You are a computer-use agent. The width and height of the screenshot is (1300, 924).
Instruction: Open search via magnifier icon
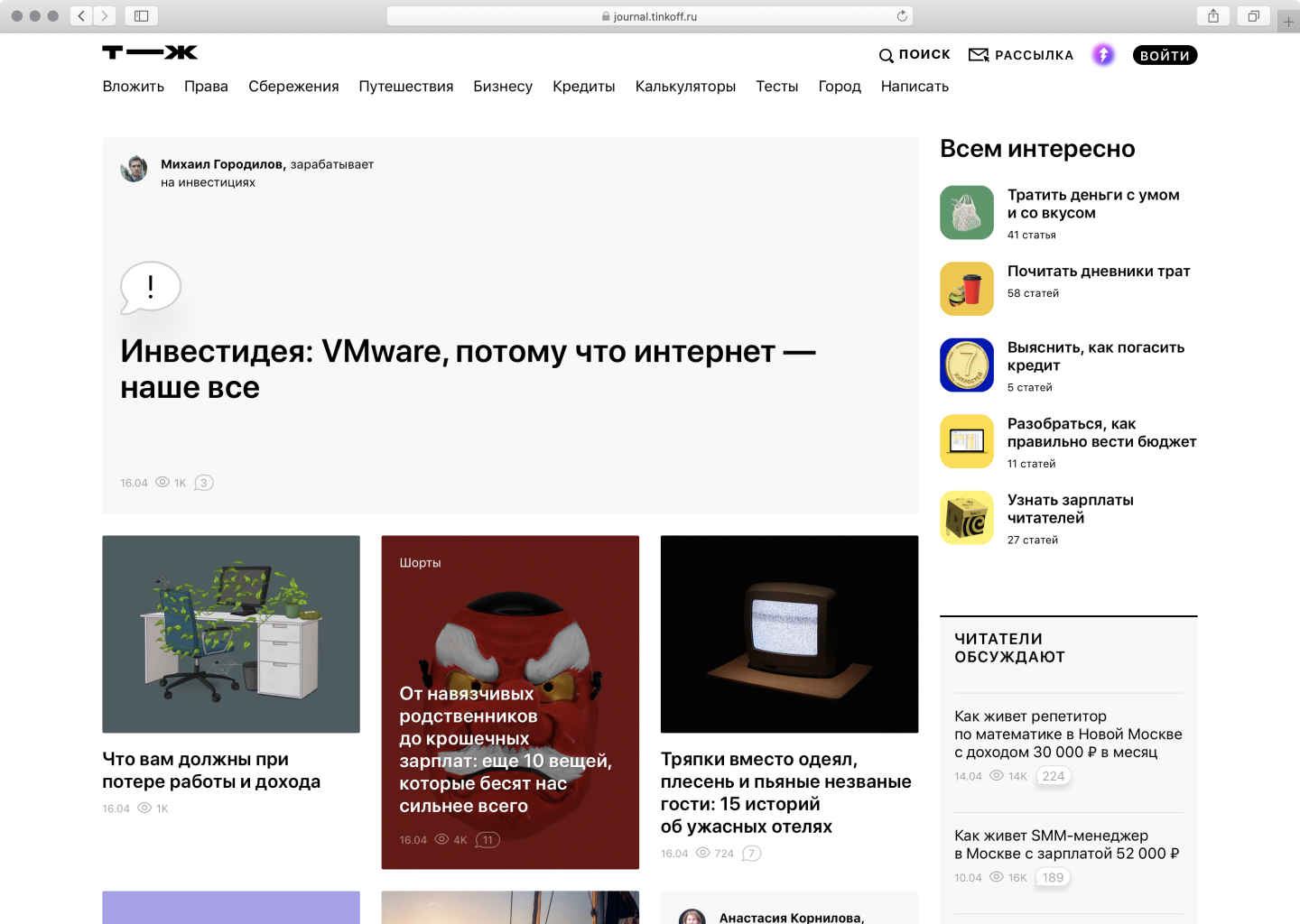point(887,56)
